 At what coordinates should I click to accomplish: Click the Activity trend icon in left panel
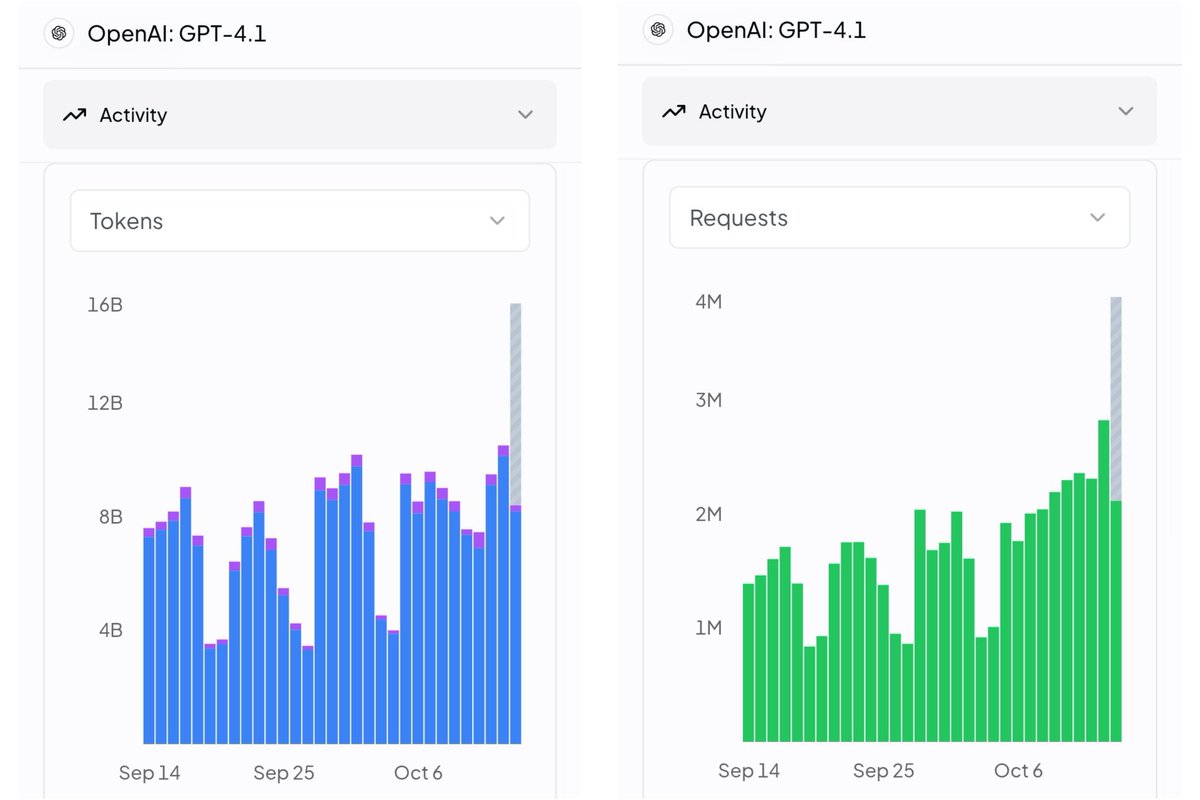[x=74, y=115]
